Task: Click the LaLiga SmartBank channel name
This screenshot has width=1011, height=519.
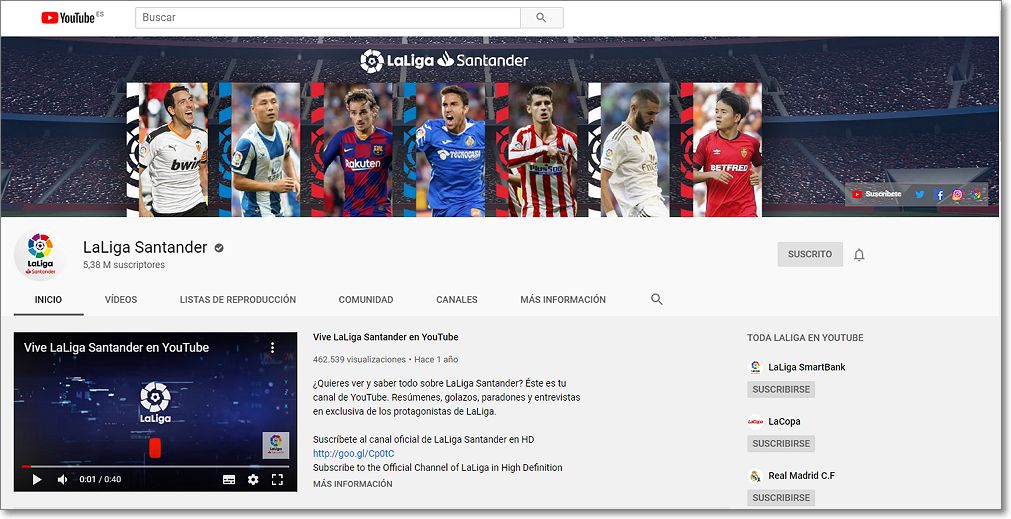Action: pyautogui.click(x=807, y=367)
